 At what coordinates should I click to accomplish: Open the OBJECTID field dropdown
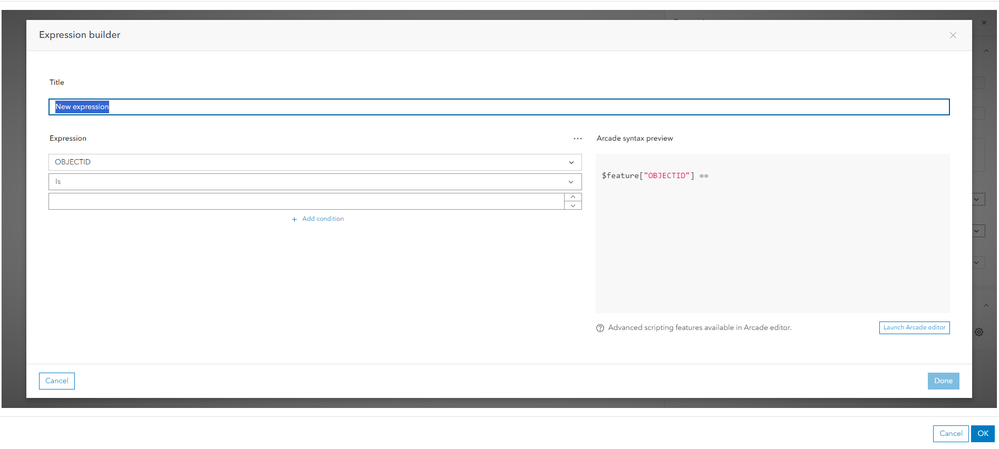pos(315,162)
